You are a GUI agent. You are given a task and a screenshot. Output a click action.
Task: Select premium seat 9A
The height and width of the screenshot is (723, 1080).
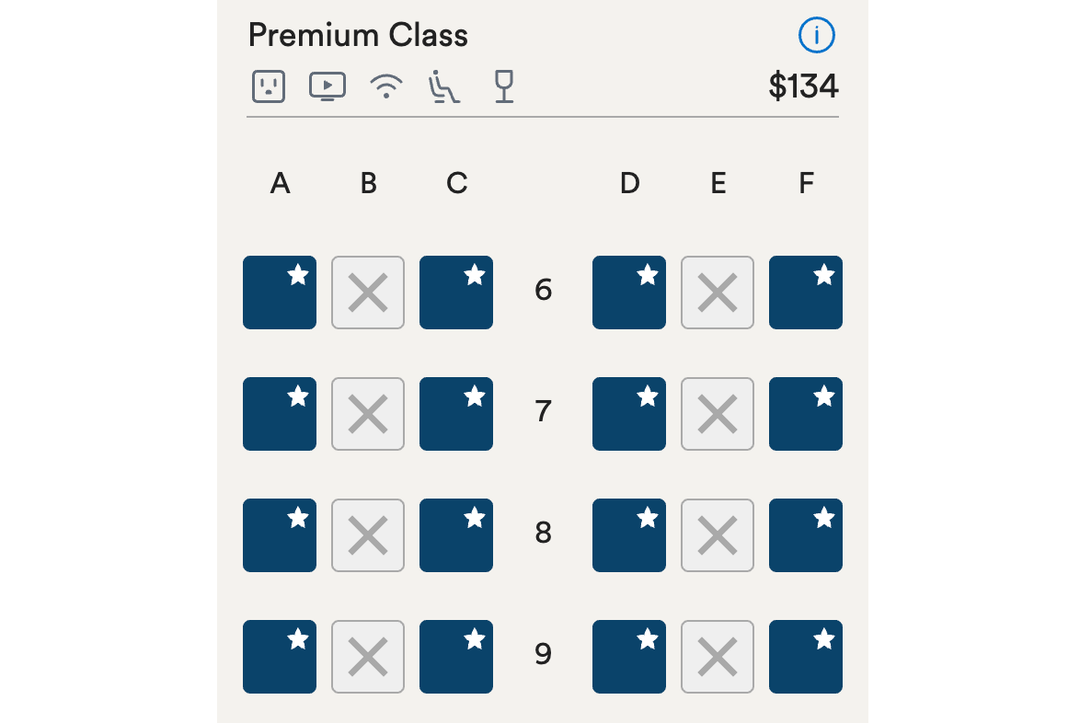coord(279,657)
